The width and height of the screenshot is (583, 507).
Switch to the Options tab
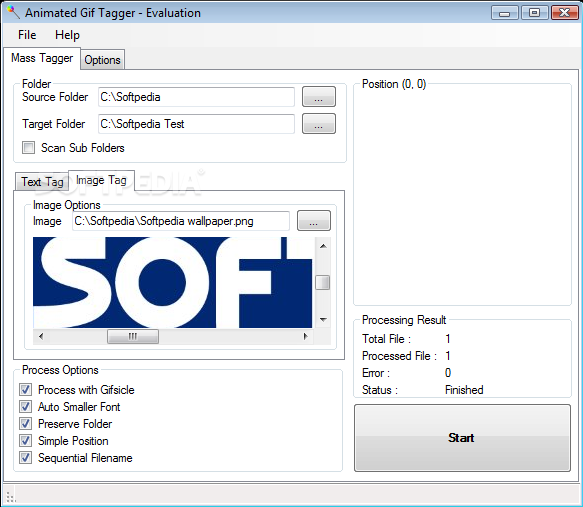tap(102, 60)
